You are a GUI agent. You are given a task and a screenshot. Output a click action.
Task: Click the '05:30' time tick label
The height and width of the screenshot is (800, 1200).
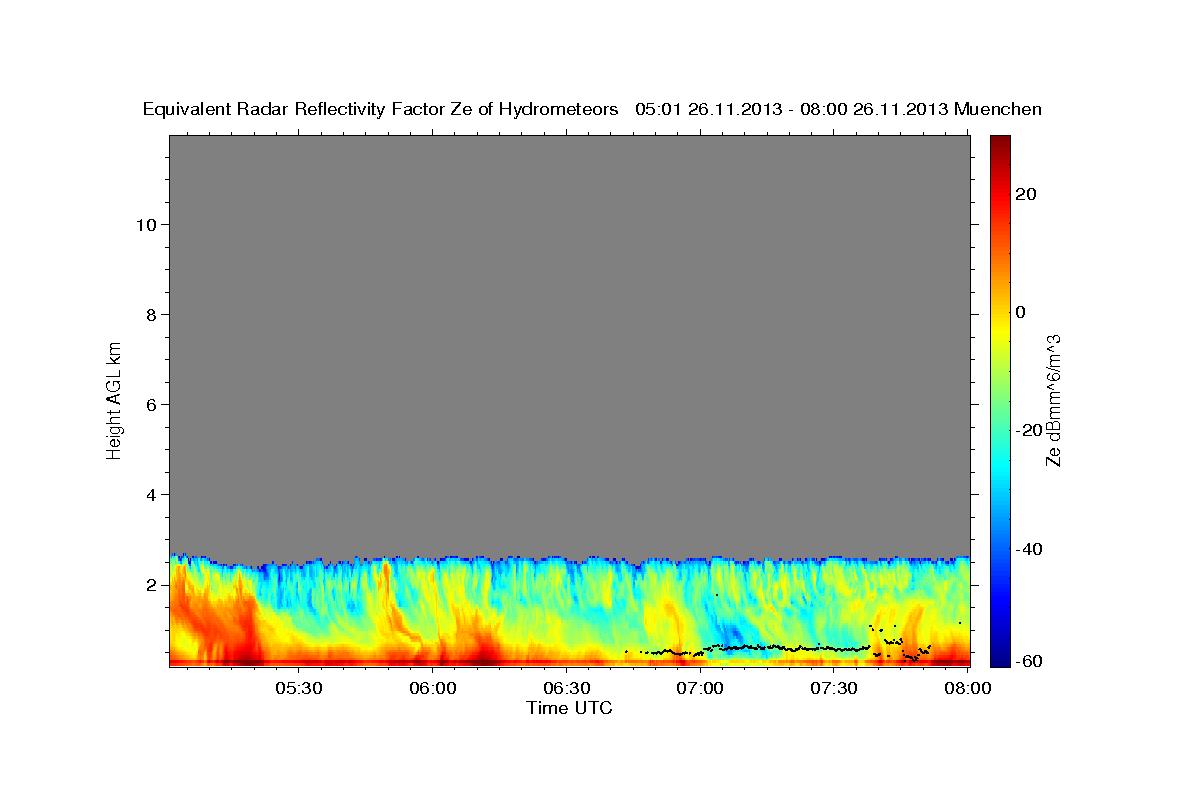(x=298, y=688)
